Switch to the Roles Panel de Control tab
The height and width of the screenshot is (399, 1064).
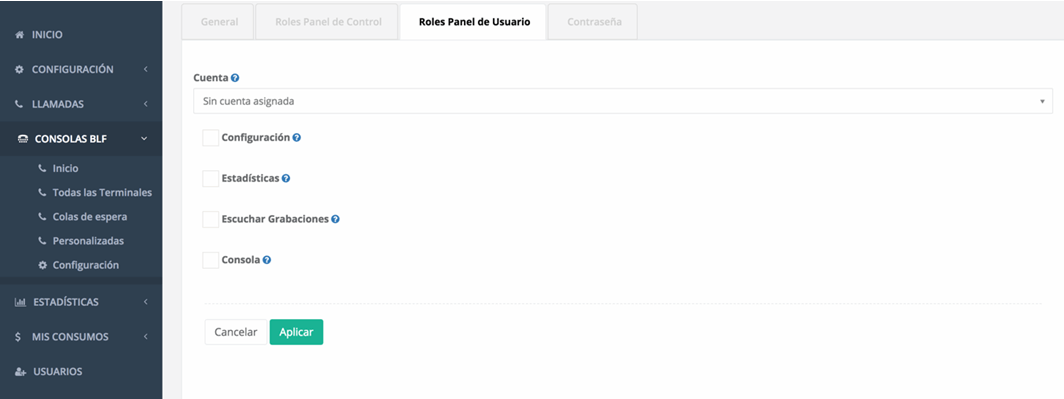[x=328, y=22]
